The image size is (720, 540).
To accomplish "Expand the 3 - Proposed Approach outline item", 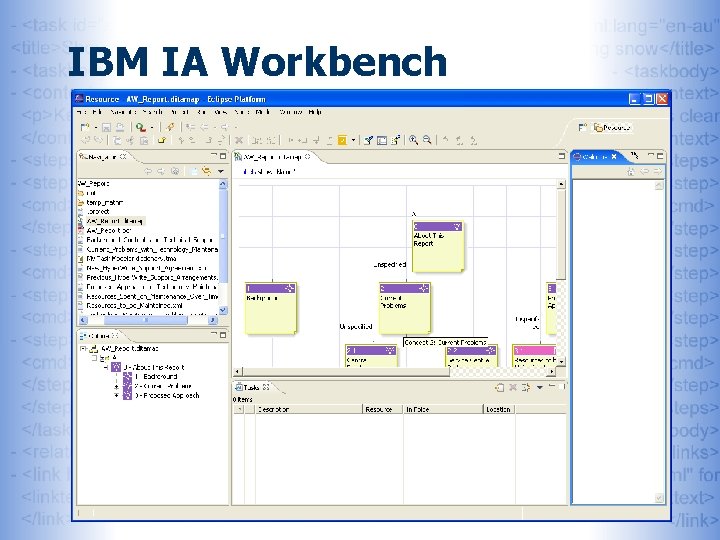I will coord(117,395).
